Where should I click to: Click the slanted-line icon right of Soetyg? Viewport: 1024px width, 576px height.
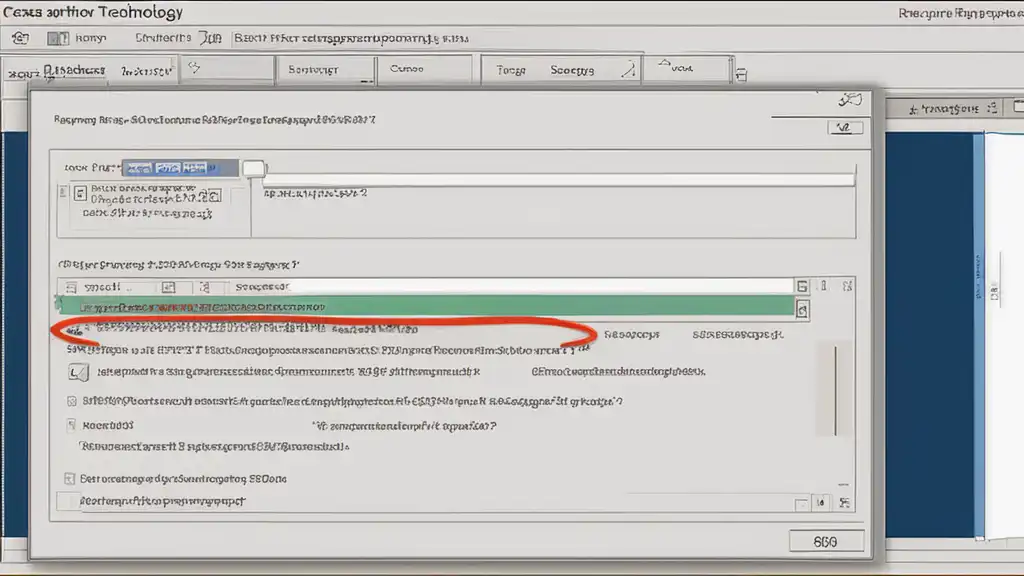(628, 70)
